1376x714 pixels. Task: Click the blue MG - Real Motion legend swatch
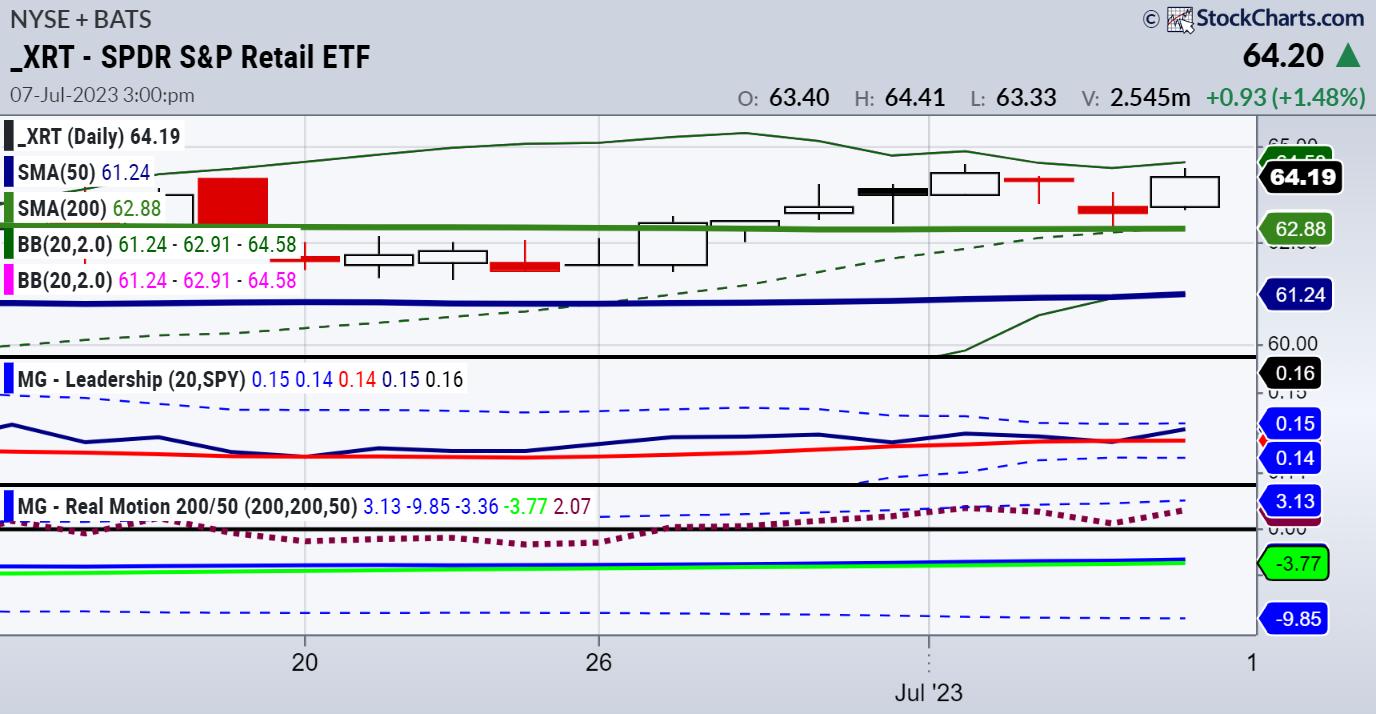(x=8, y=507)
